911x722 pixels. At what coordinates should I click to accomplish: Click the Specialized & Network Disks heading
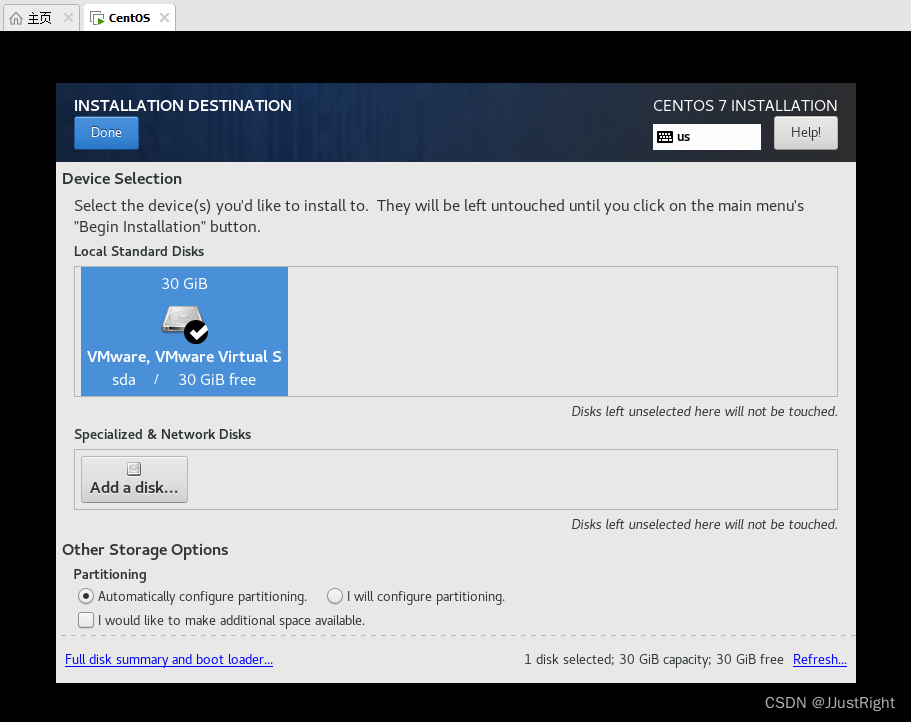(x=163, y=434)
